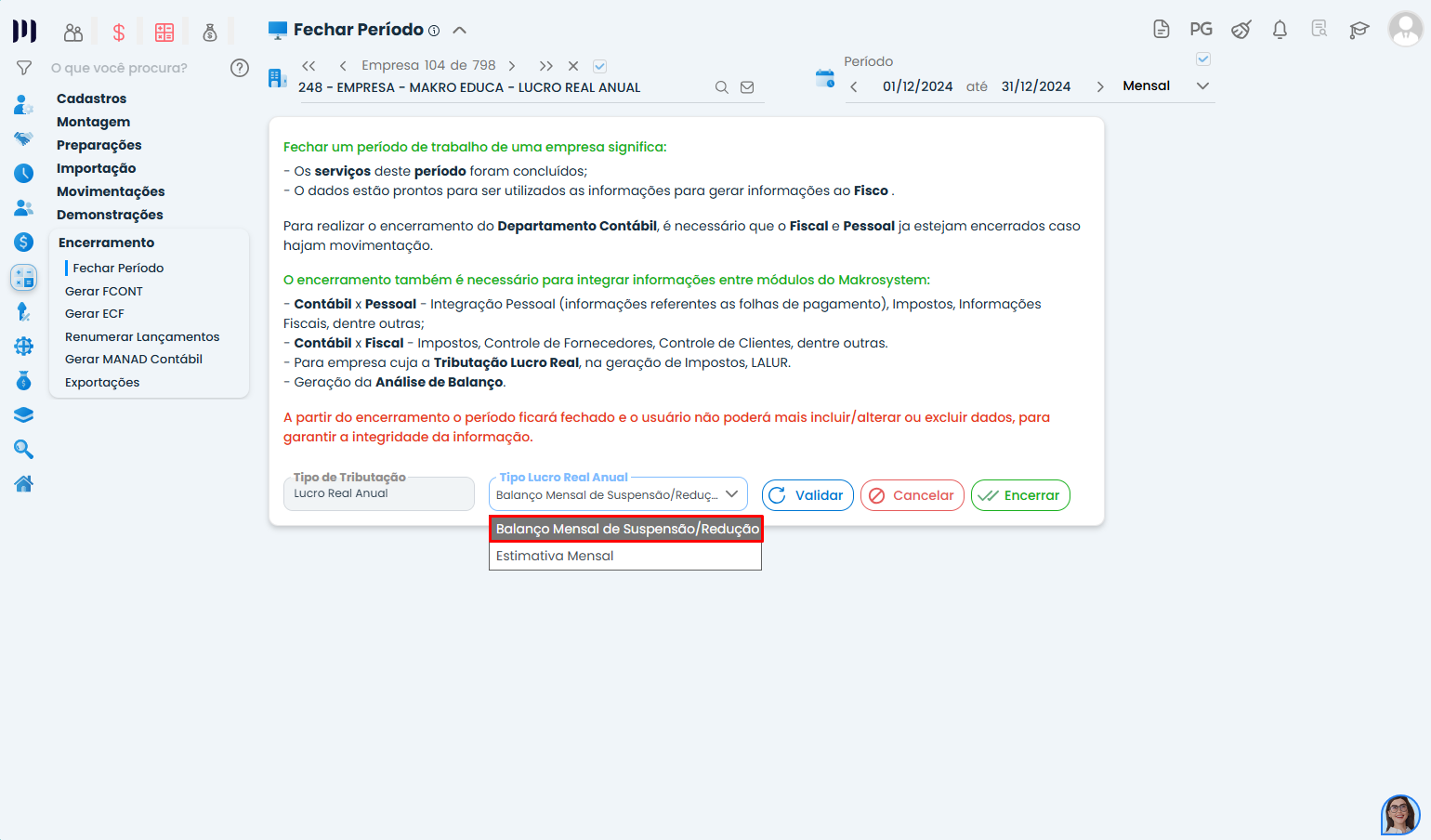
Task: Search for a company with magnifier icon
Action: [721, 87]
